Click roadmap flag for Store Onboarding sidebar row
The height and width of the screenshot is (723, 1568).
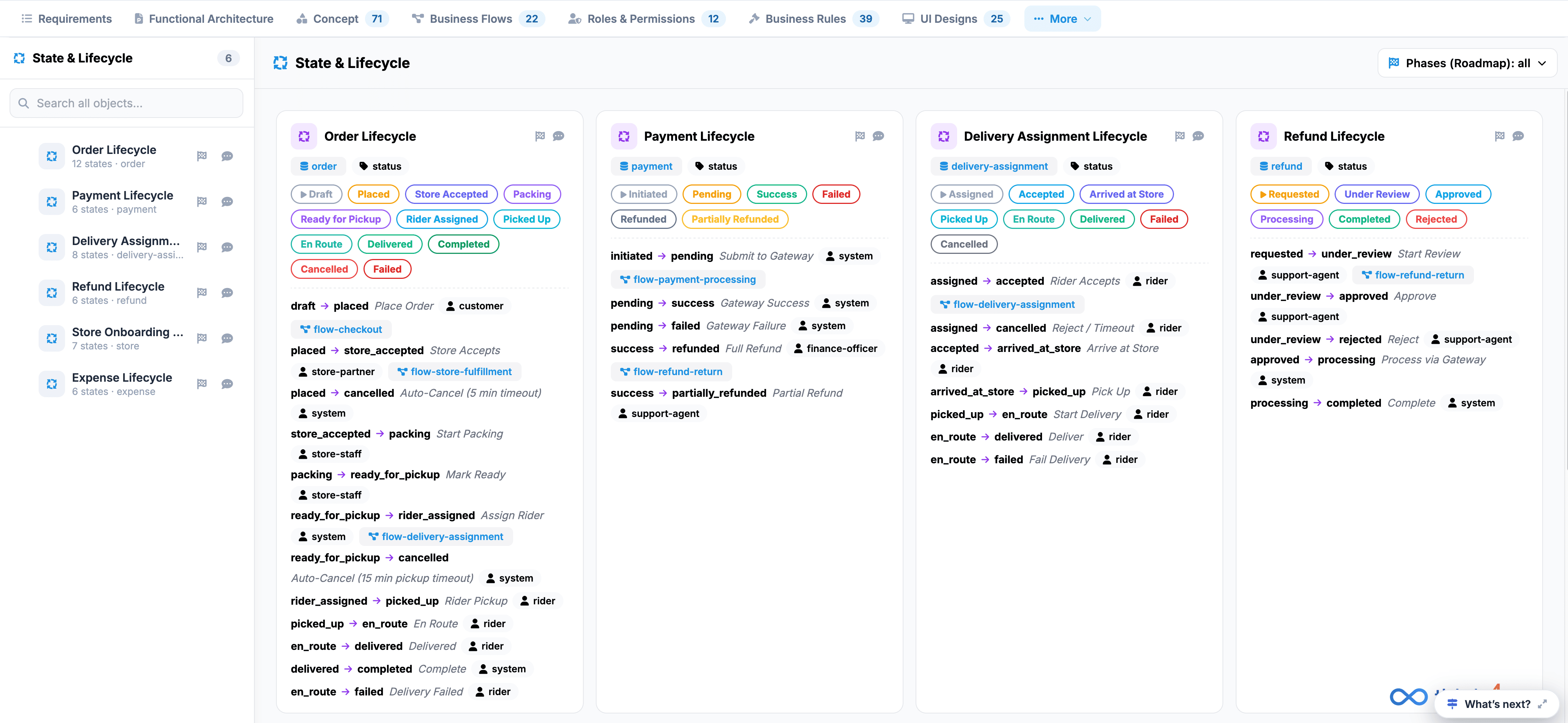(202, 338)
